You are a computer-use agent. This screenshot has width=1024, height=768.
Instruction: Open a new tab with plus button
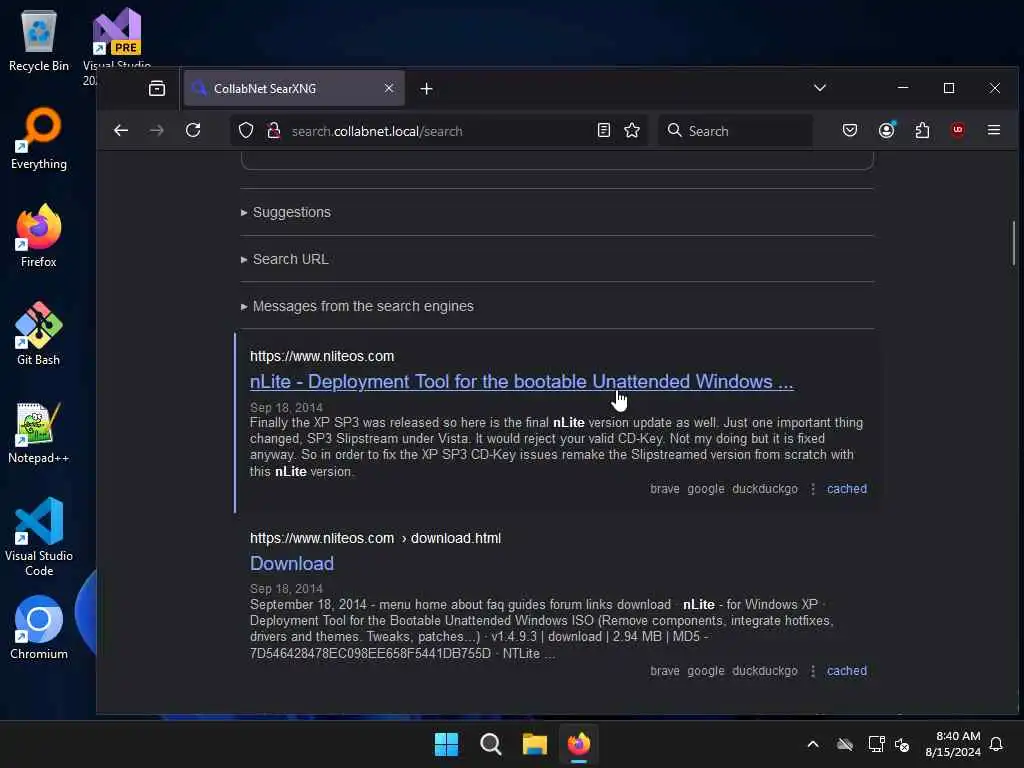(426, 88)
